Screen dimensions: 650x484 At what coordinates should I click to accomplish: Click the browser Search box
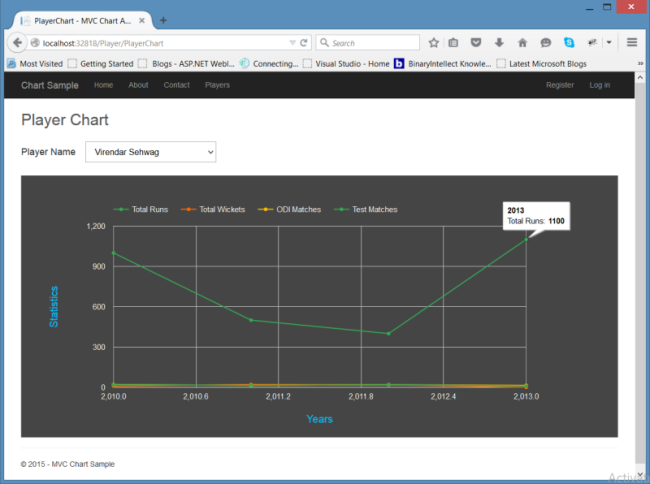[x=368, y=43]
